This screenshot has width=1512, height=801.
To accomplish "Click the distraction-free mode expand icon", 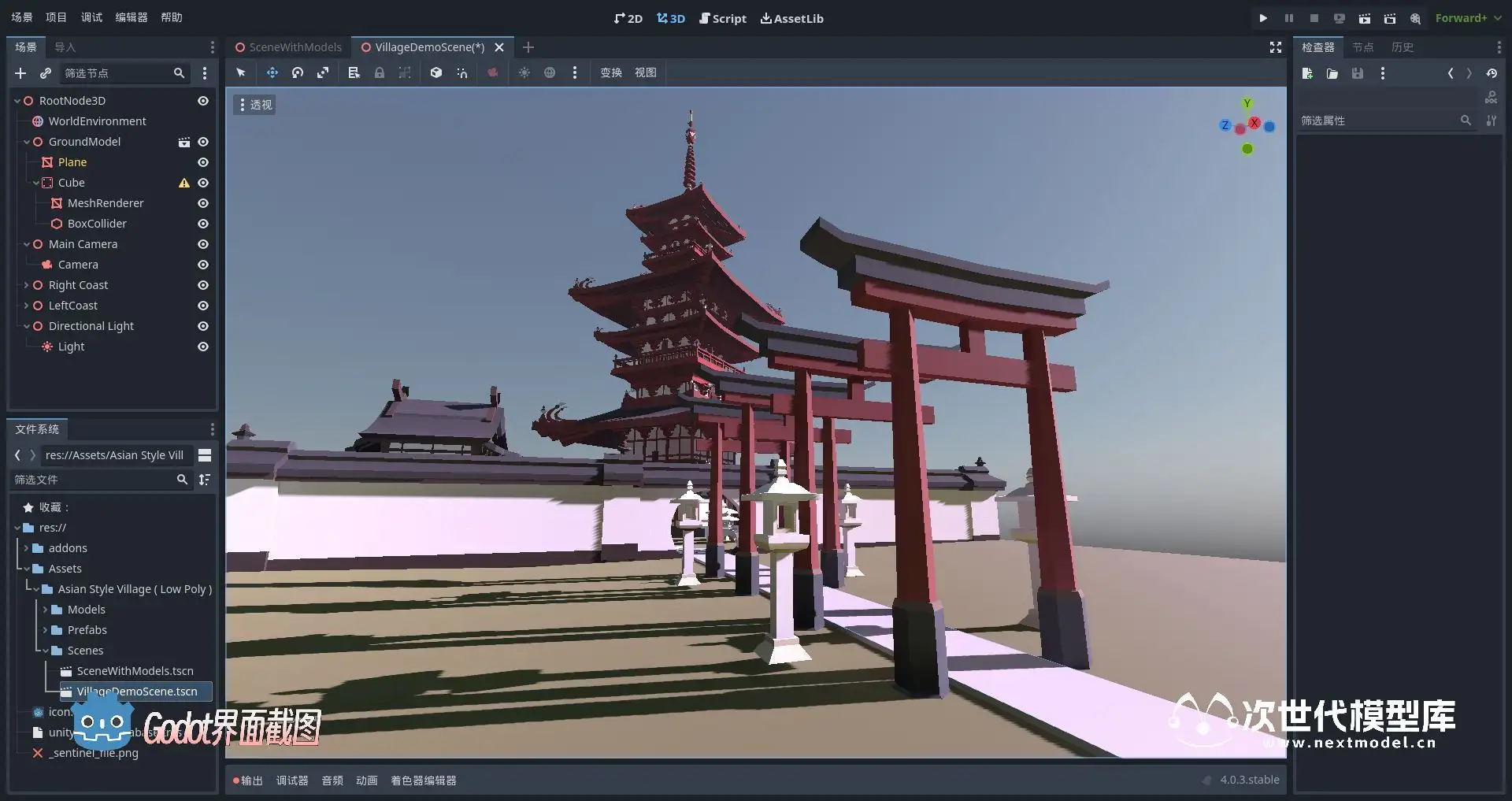I will (x=1276, y=47).
